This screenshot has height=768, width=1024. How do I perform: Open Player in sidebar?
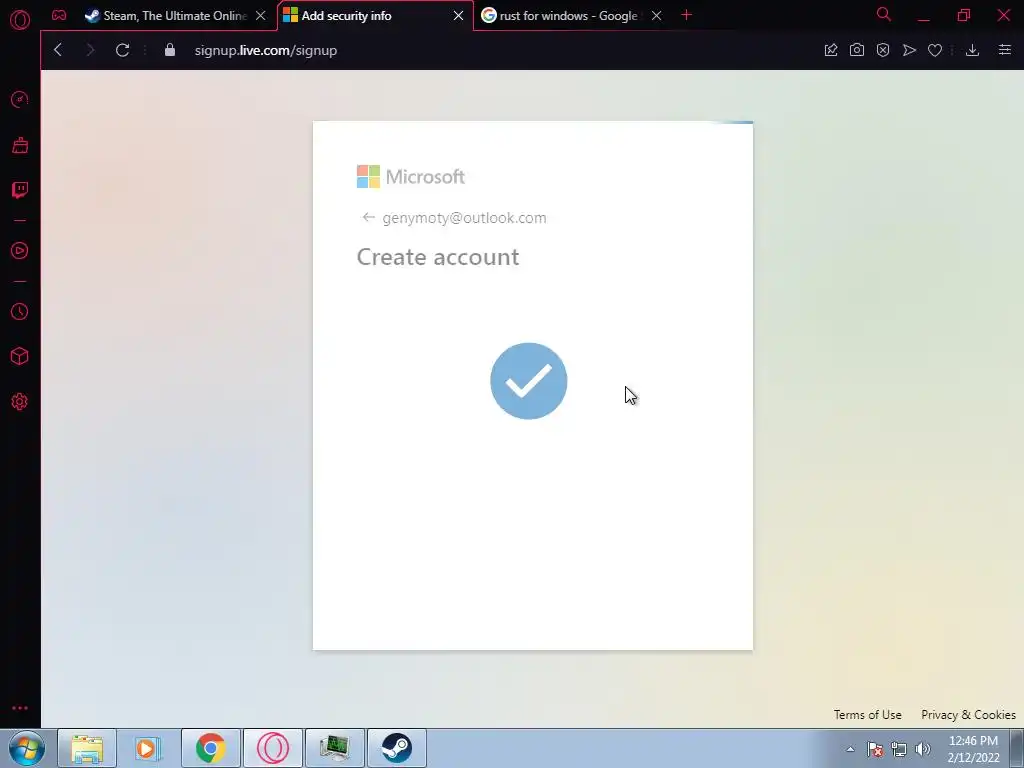pyautogui.click(x=20, y=251)
